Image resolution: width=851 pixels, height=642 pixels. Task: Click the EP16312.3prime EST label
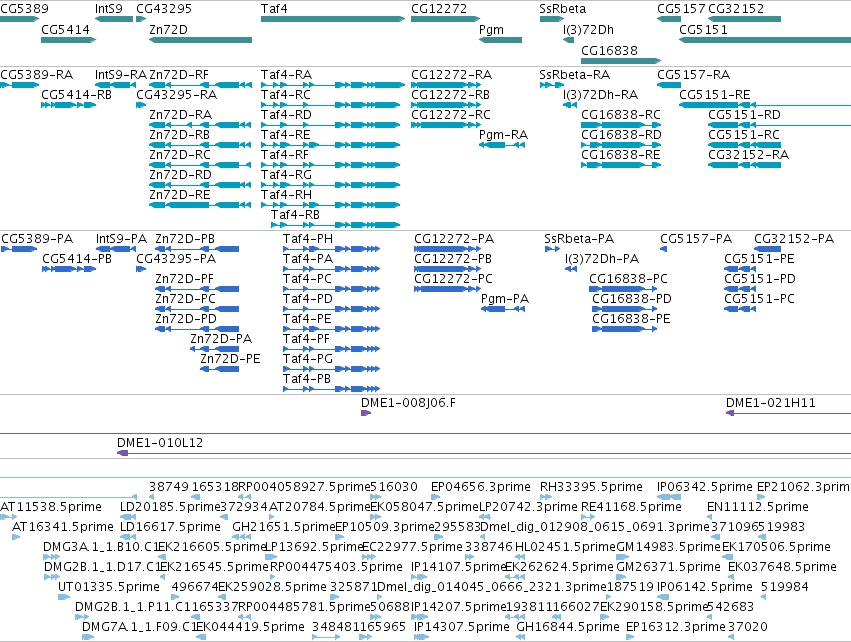tap(676, 627)
